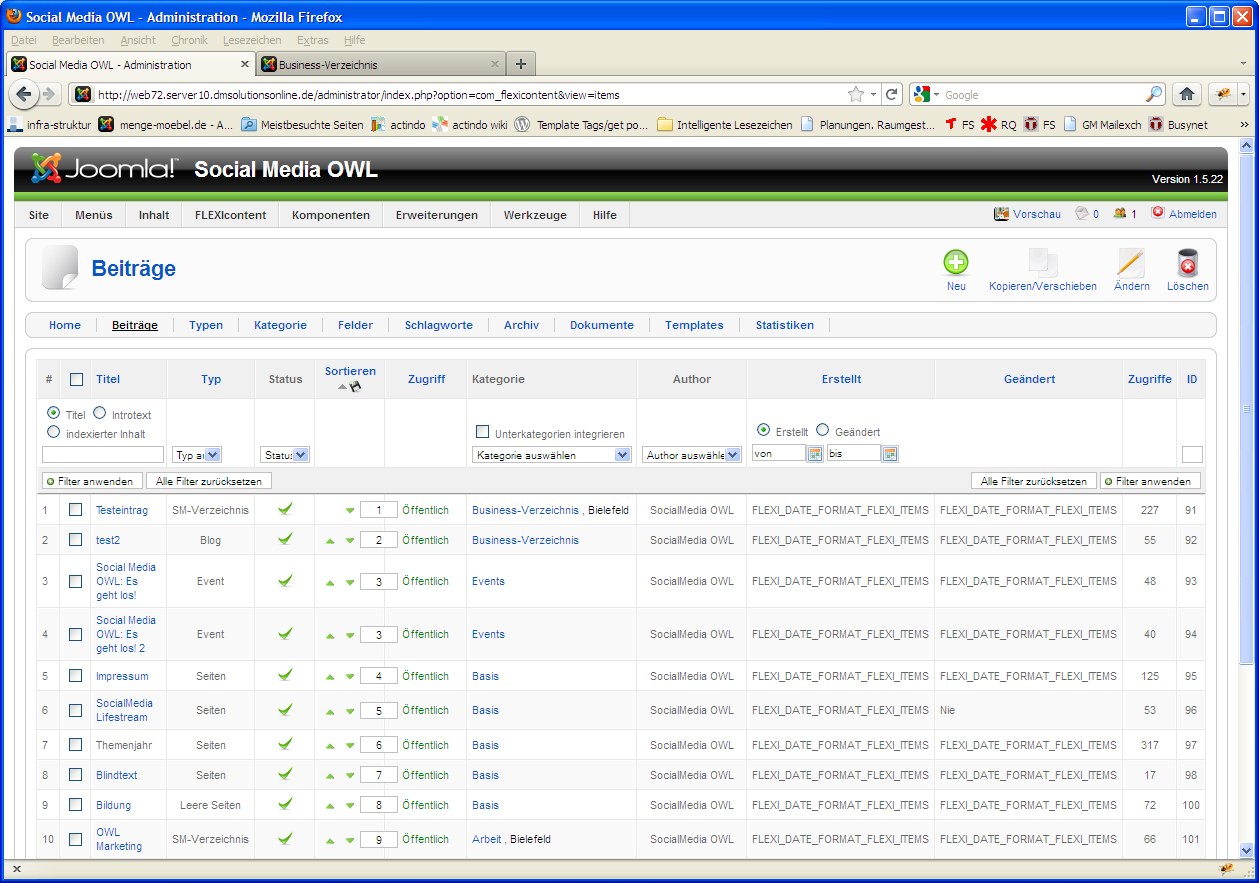Click the Joomla! logo
1259x883 pixels.
pyautogui.click(x=104, y=168)
